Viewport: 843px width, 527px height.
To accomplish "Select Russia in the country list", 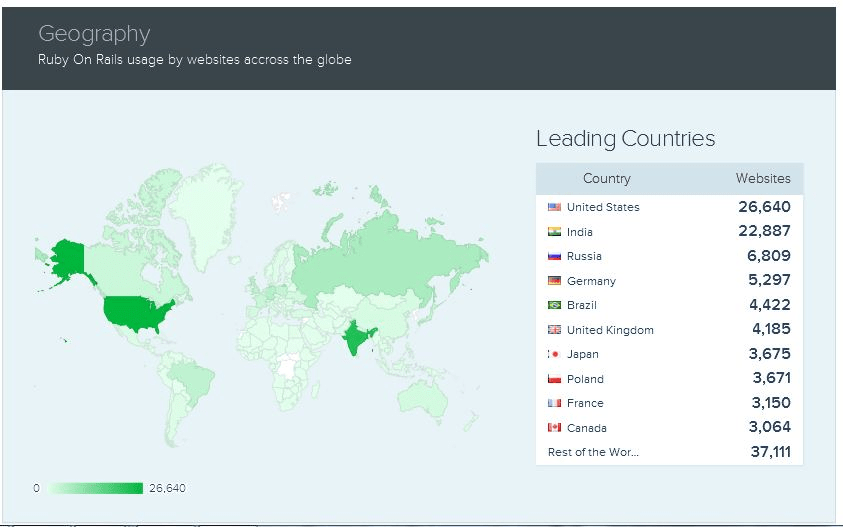I will click(x=584, y=256).
